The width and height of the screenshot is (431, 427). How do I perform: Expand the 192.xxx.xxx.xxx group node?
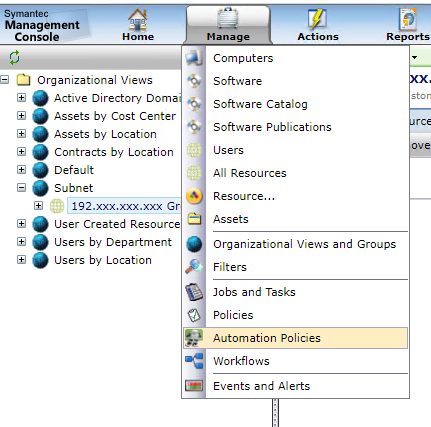(x=38, y=206)
